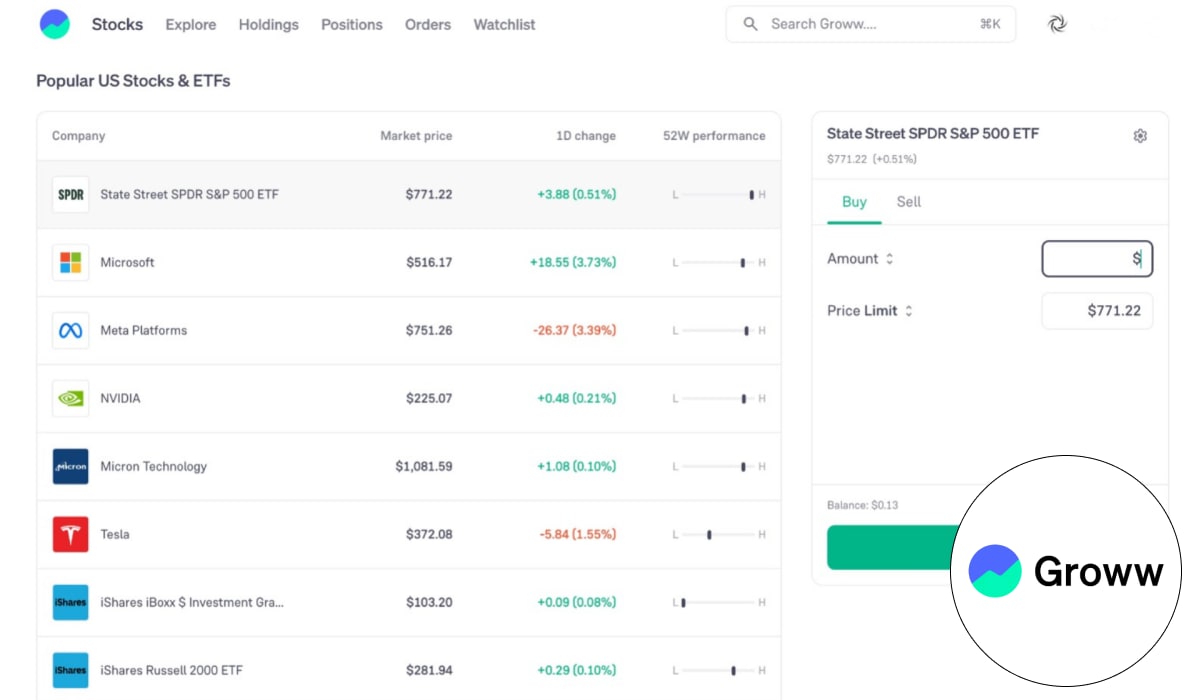Open the Holdings page
The height and width of the screenshot is (700, 1200).
268,24
